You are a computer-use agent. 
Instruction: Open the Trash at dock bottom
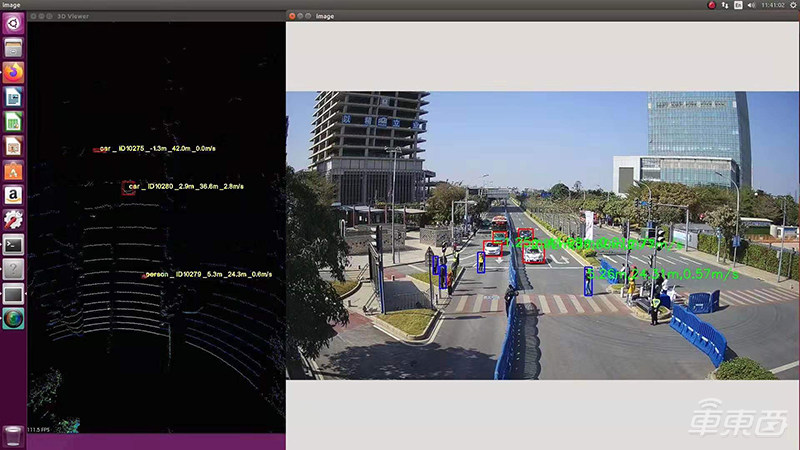(13, 433)
